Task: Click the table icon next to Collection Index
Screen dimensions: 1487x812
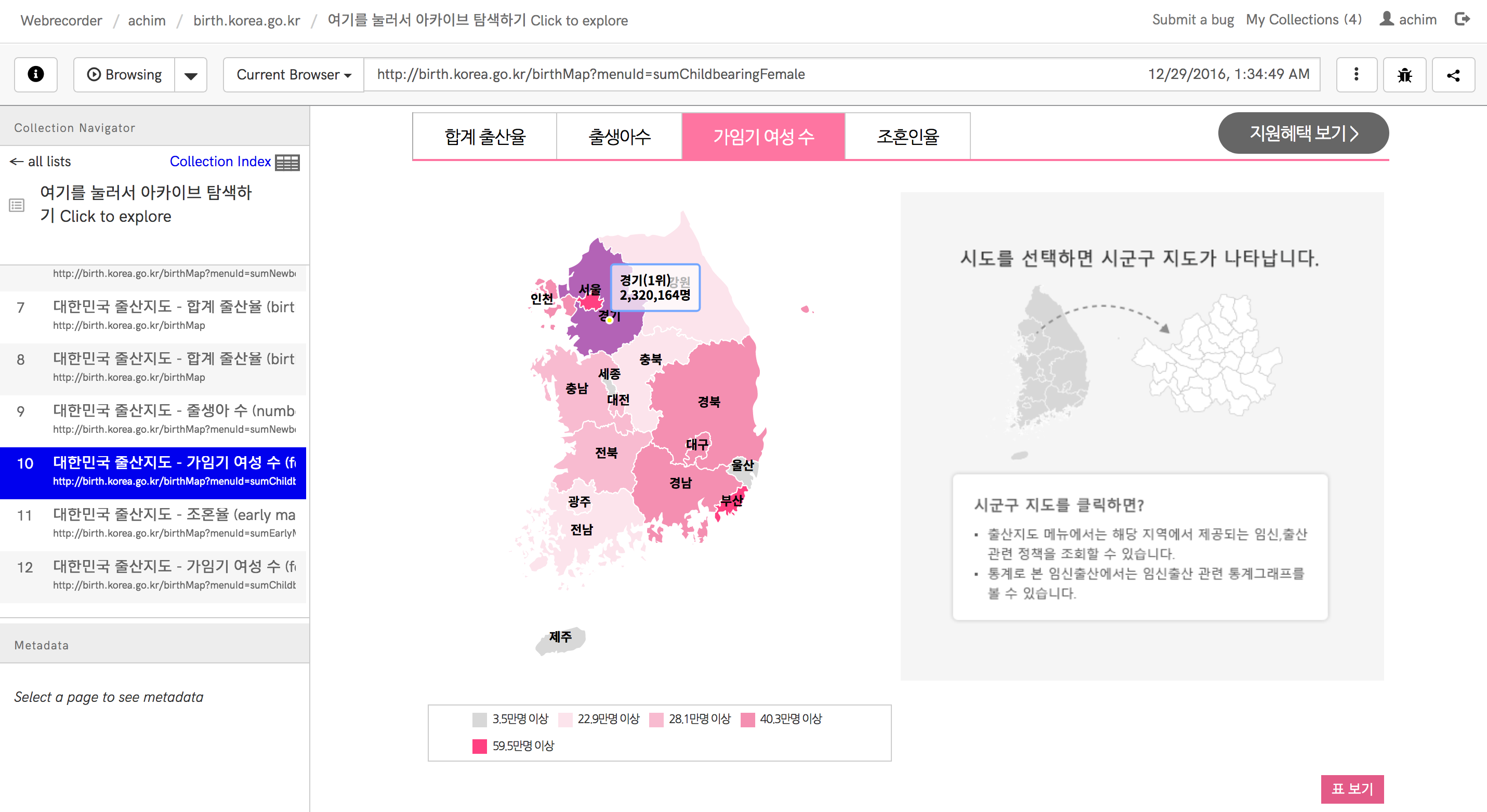Action: point(288,162)
